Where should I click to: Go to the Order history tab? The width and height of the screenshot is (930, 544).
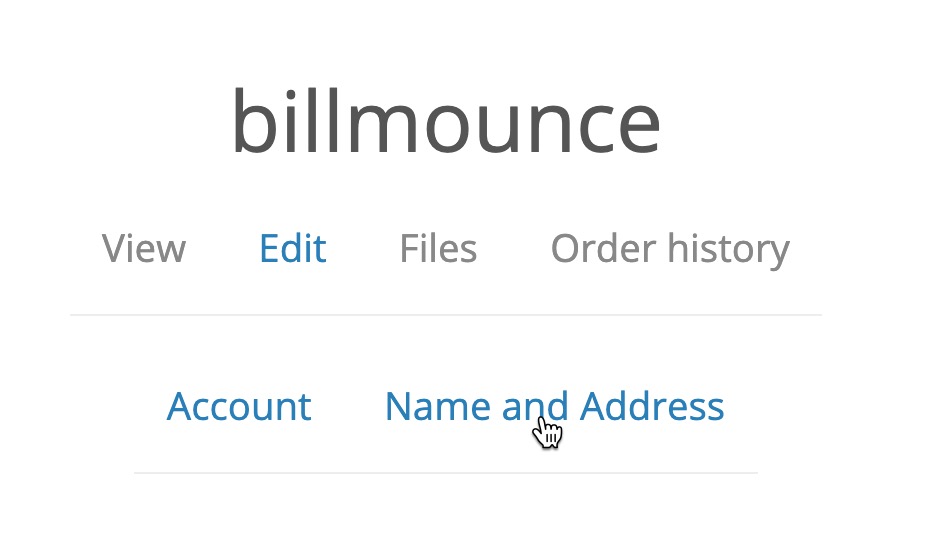670,248
